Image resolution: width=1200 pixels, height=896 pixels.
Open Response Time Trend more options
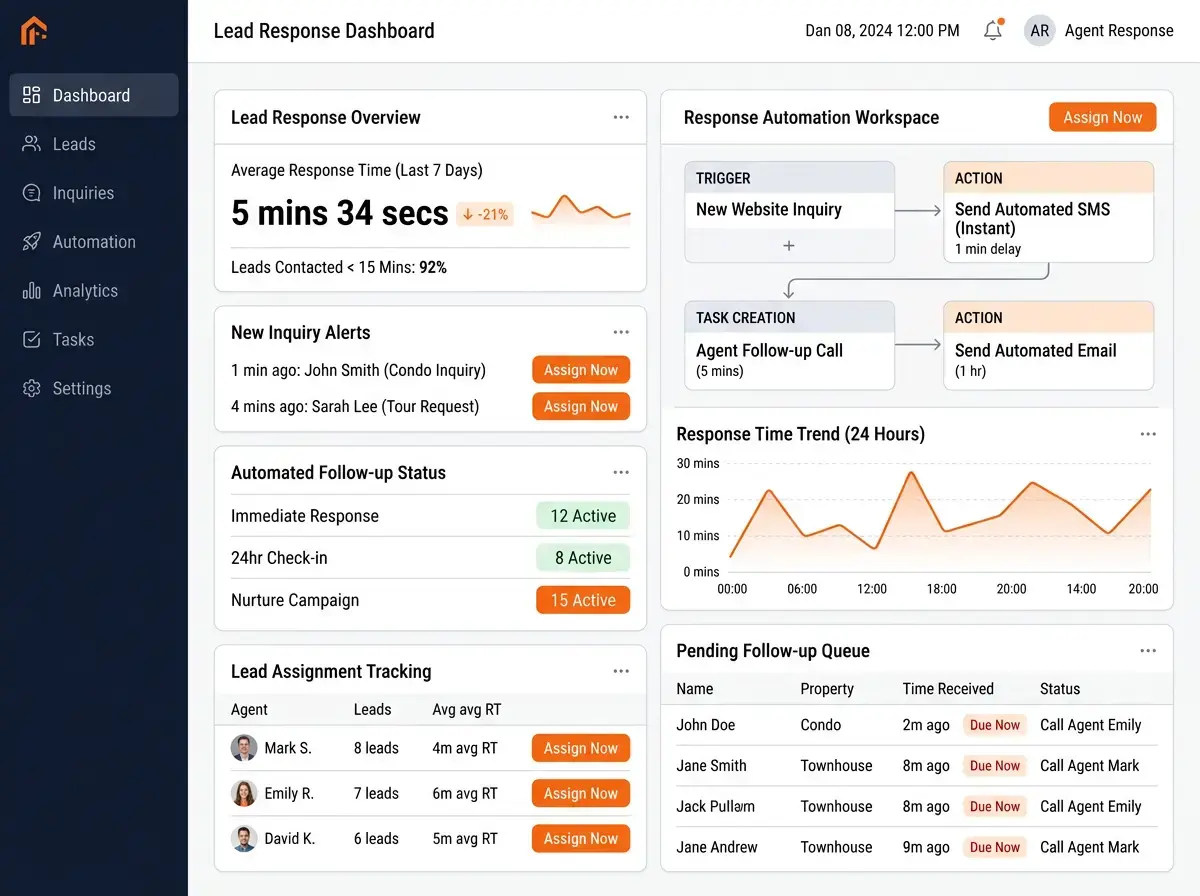pos(1148,434)
